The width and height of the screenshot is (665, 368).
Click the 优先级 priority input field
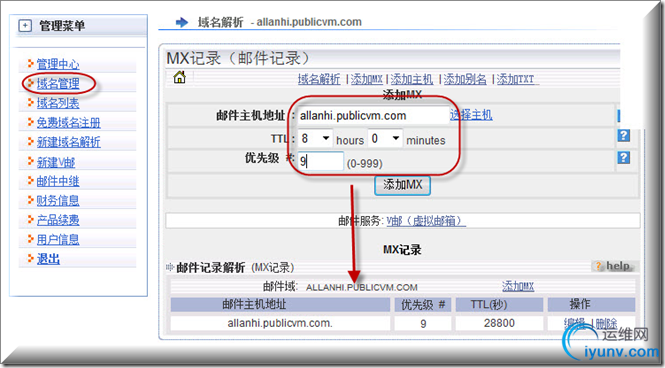[321, 161]
